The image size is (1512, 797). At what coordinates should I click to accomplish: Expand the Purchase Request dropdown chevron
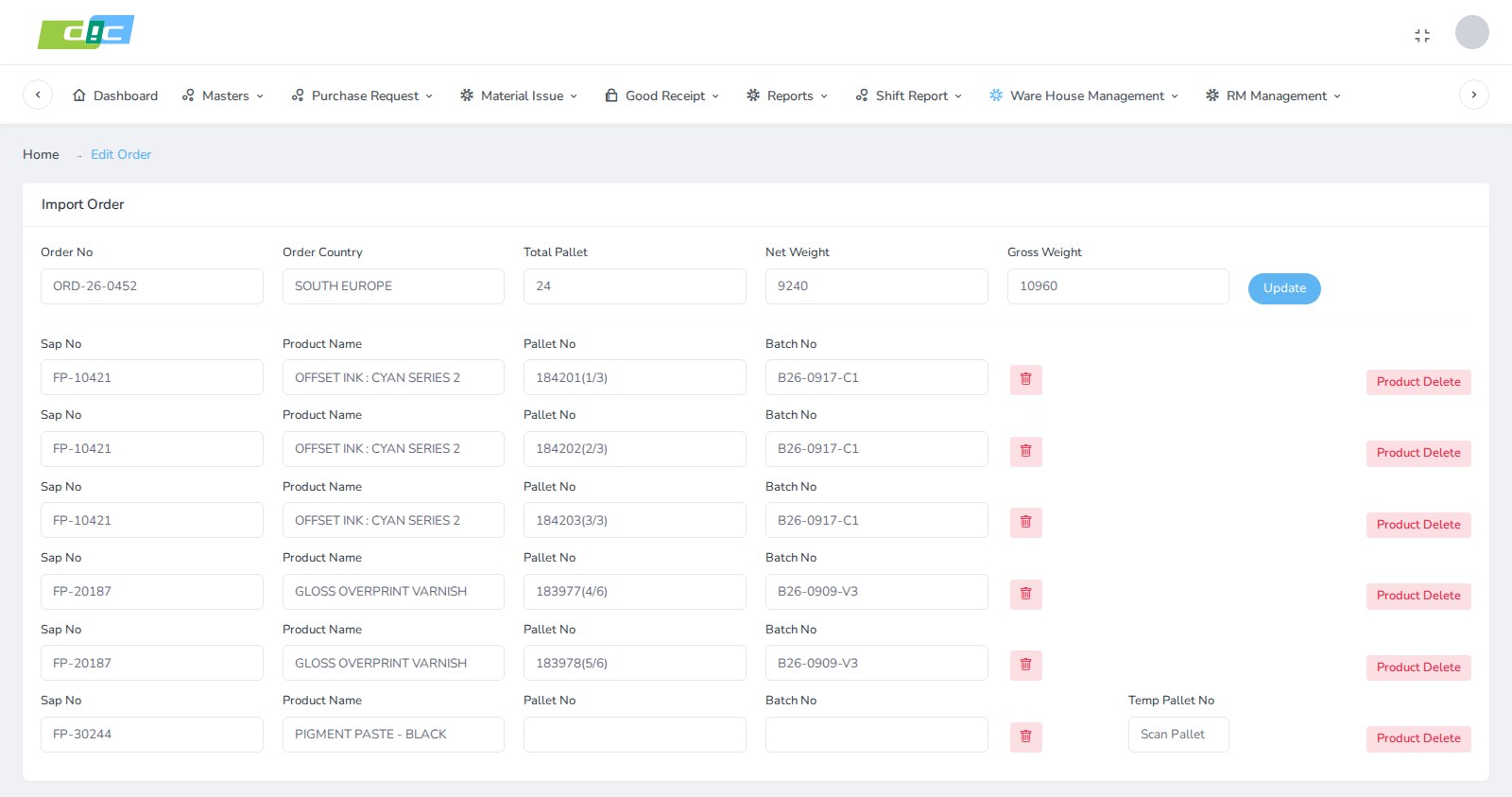coord(429,96)
